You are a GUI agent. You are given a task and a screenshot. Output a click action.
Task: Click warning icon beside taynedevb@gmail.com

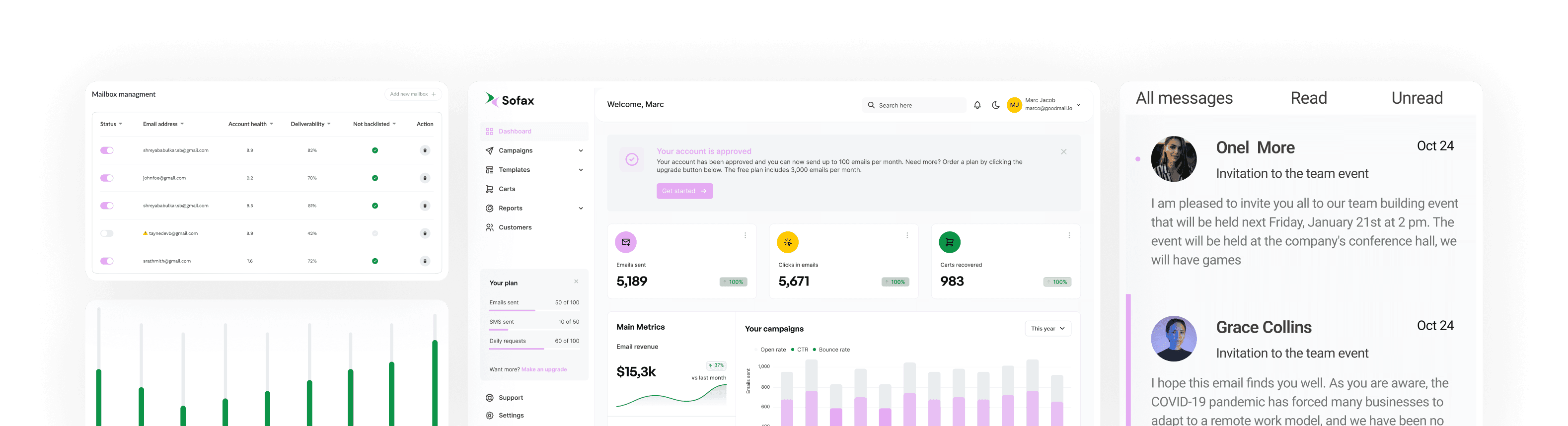145,233
